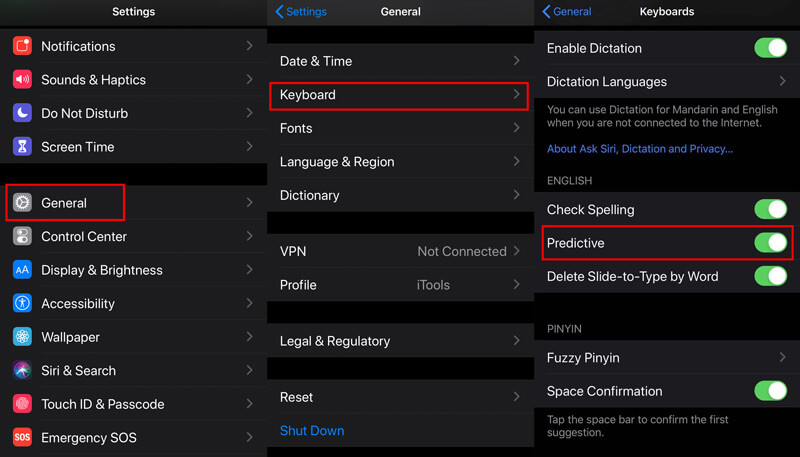Tap the General gear icon
The width and height of the screenshot is (800, 457).
22,203
